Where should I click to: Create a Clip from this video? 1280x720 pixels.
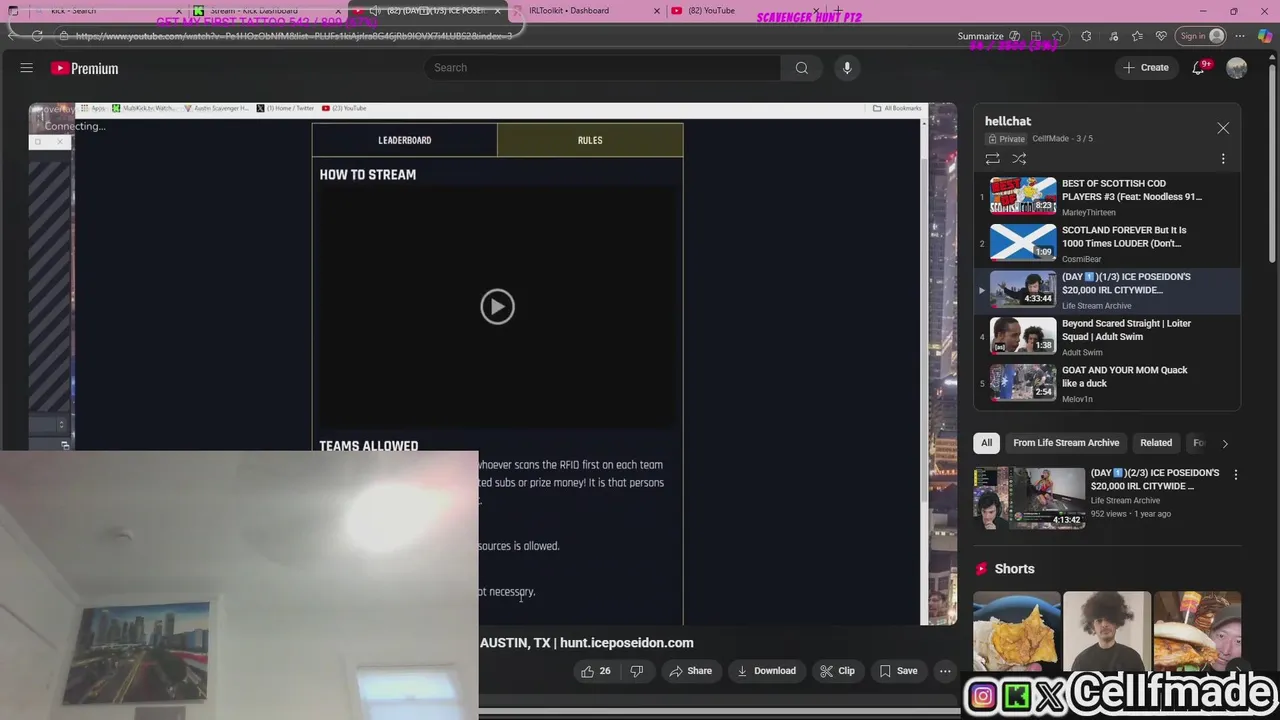pos(837,671)
